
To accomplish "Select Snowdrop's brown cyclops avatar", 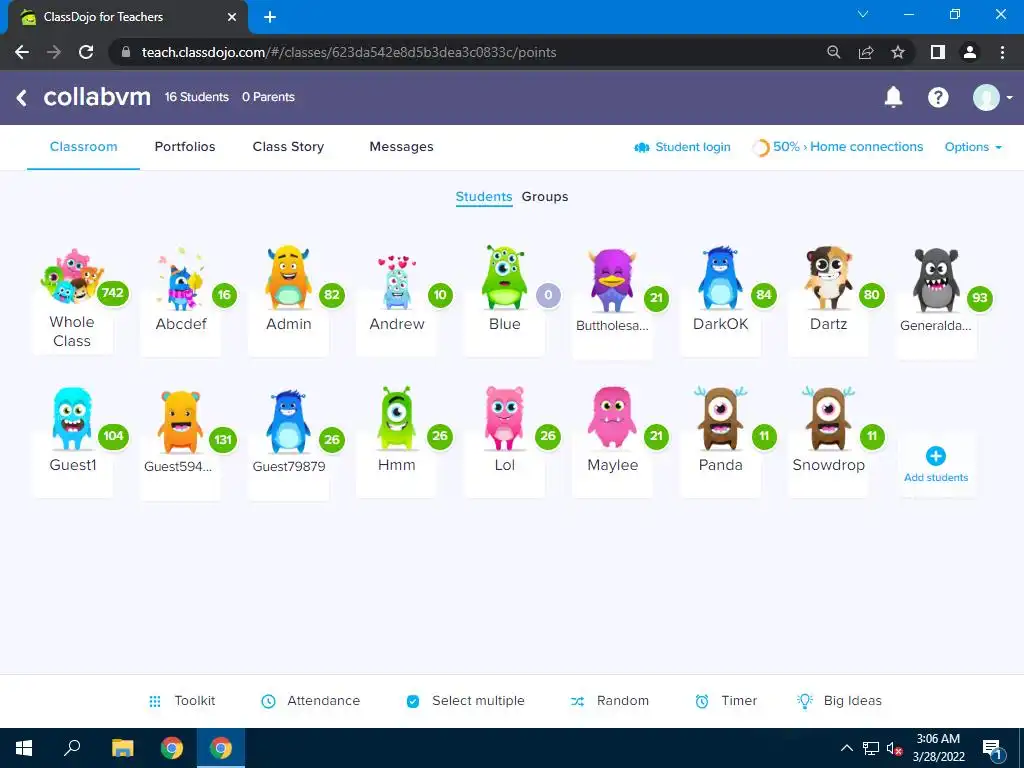I will [828, 419].
